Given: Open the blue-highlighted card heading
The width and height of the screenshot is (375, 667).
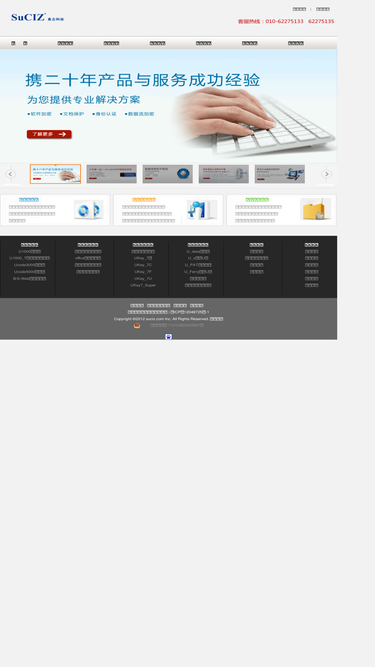Looking at the screenshot, I should click(x=29, y=200).
